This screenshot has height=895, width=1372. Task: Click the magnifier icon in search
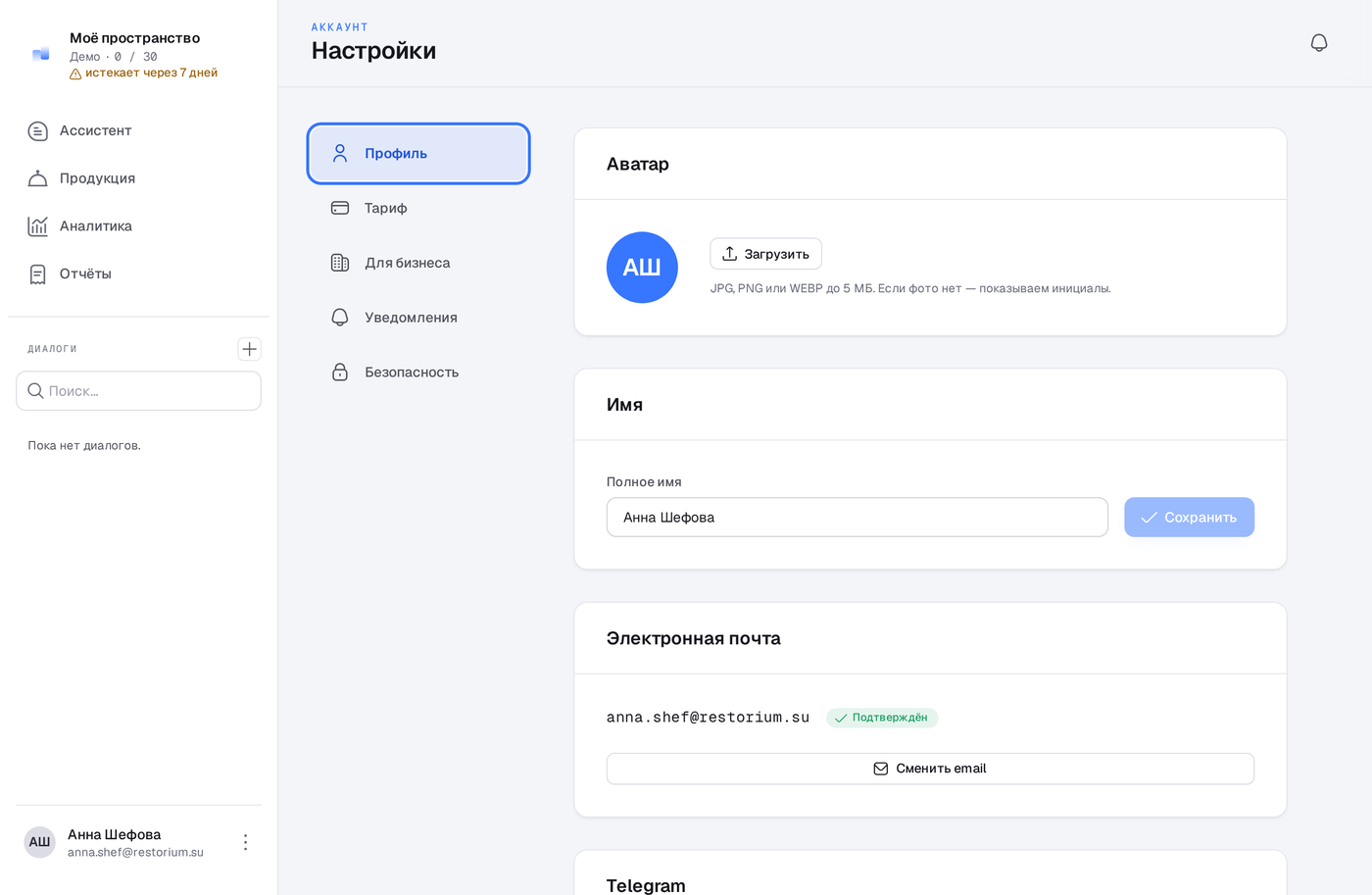coord(35,391)
